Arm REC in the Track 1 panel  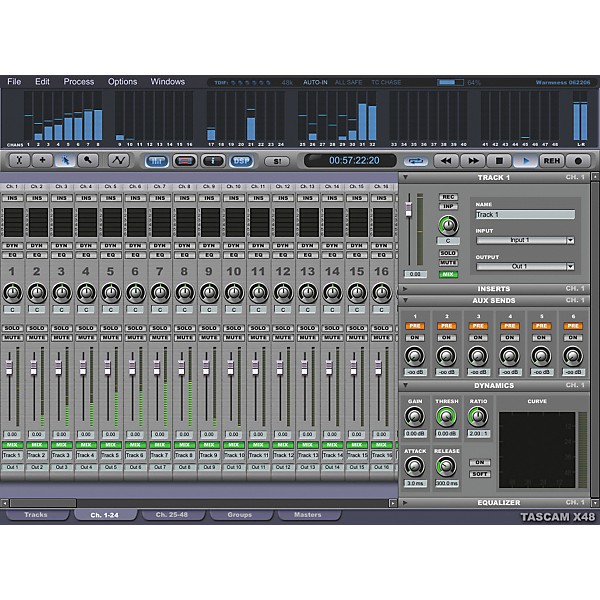pos(448,197)
